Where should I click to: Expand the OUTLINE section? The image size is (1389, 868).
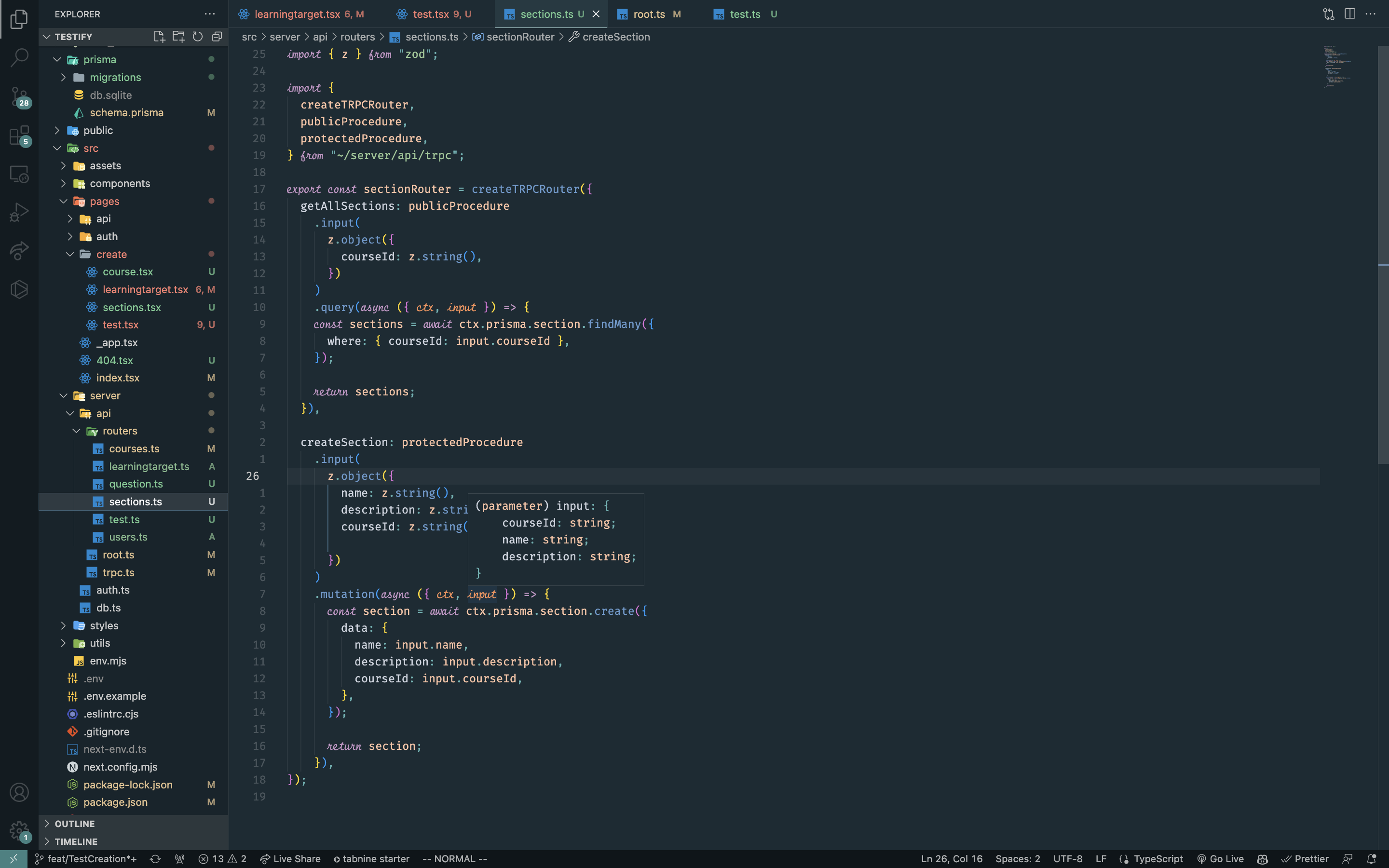[x=75, y=823]
